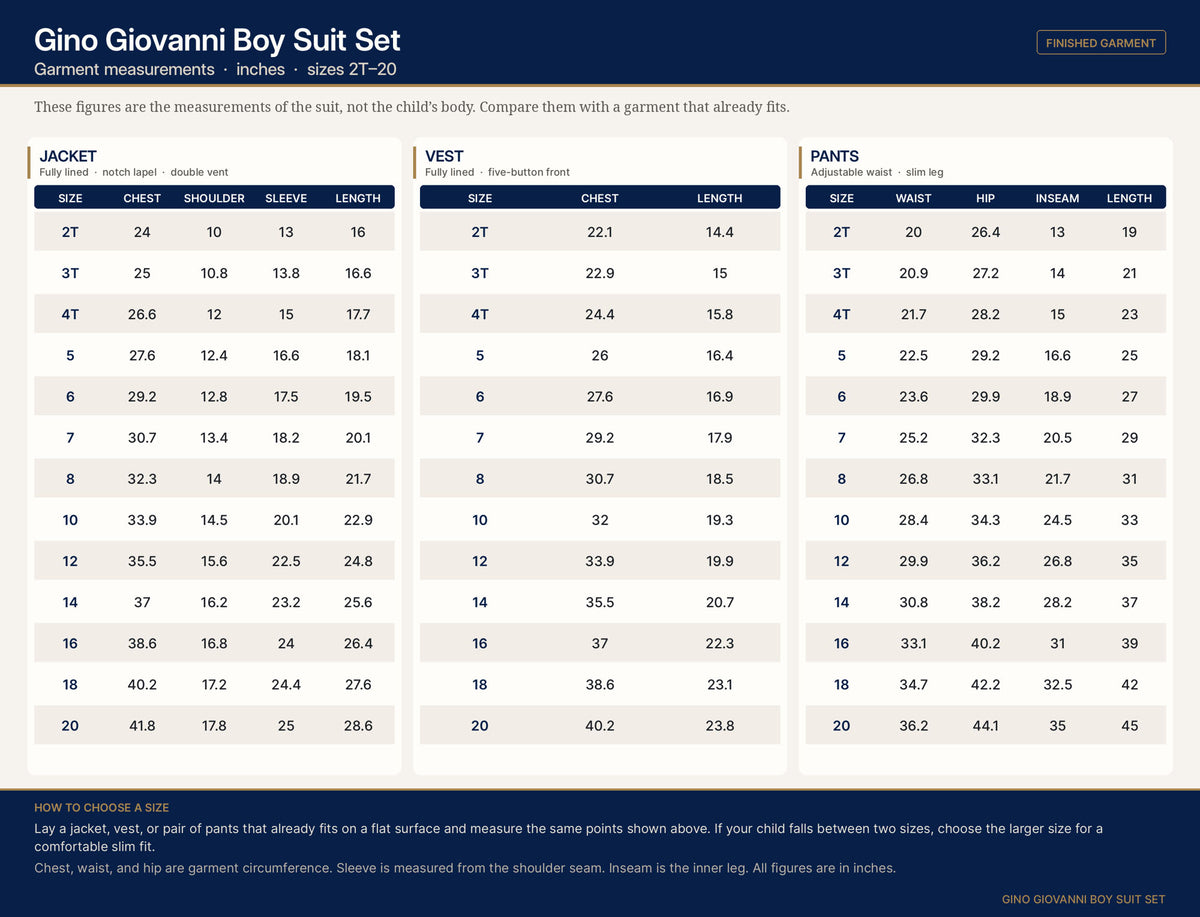Click the Vest CHEST column header
Viewport: 1200px width, 917px height.
[x=600, y=198]
